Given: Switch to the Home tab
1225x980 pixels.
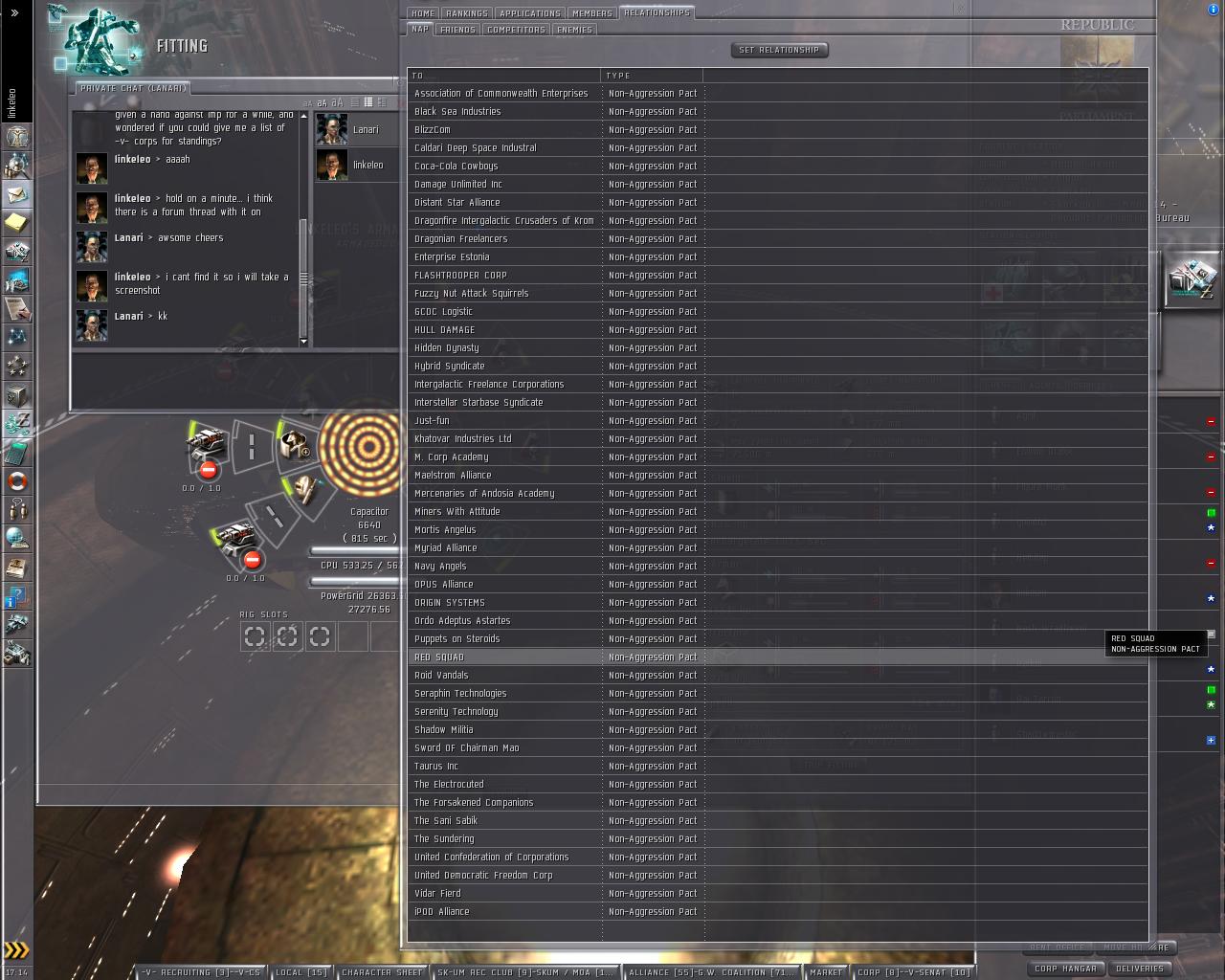Looking at the screenshot, I should [423, 13].
